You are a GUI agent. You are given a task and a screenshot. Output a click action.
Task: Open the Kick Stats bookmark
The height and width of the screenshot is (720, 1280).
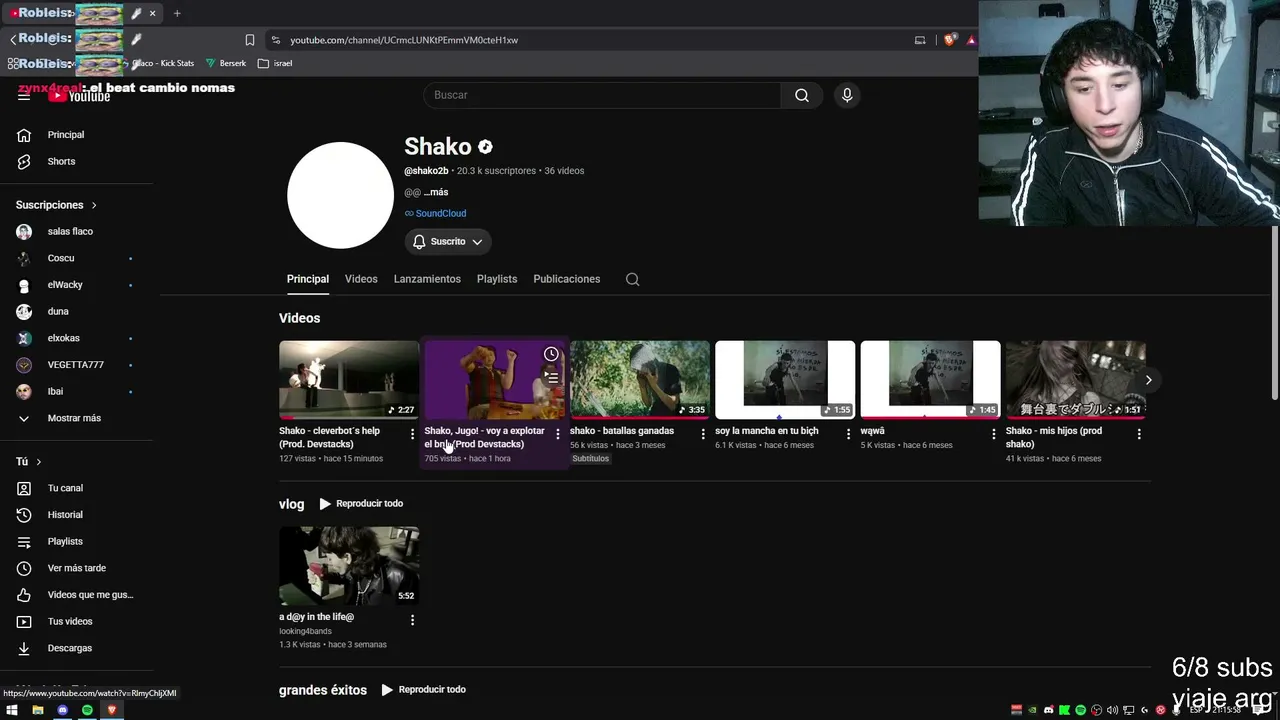[x=163, y=63]
